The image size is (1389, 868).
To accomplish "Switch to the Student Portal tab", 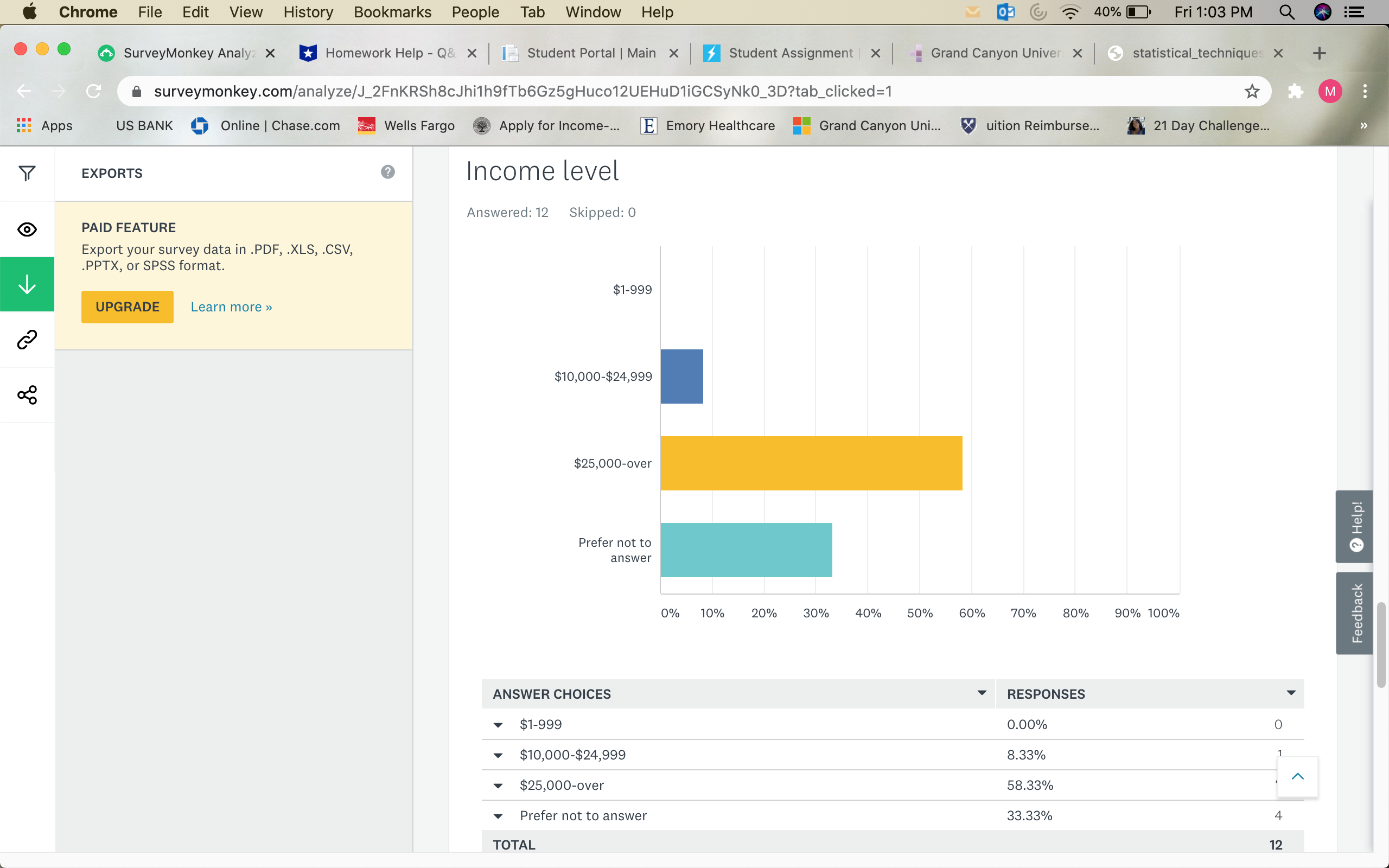I will 591,53.
